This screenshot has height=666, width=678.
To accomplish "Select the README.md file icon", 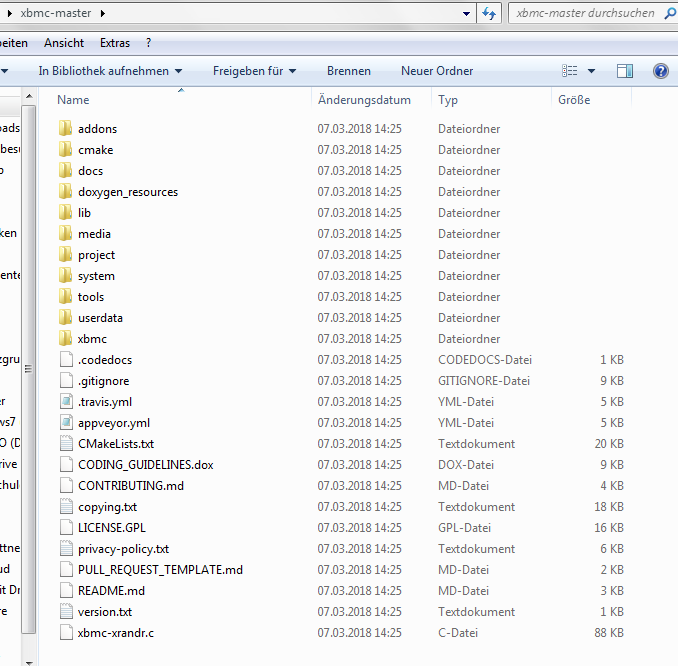I will click(66, 591).
